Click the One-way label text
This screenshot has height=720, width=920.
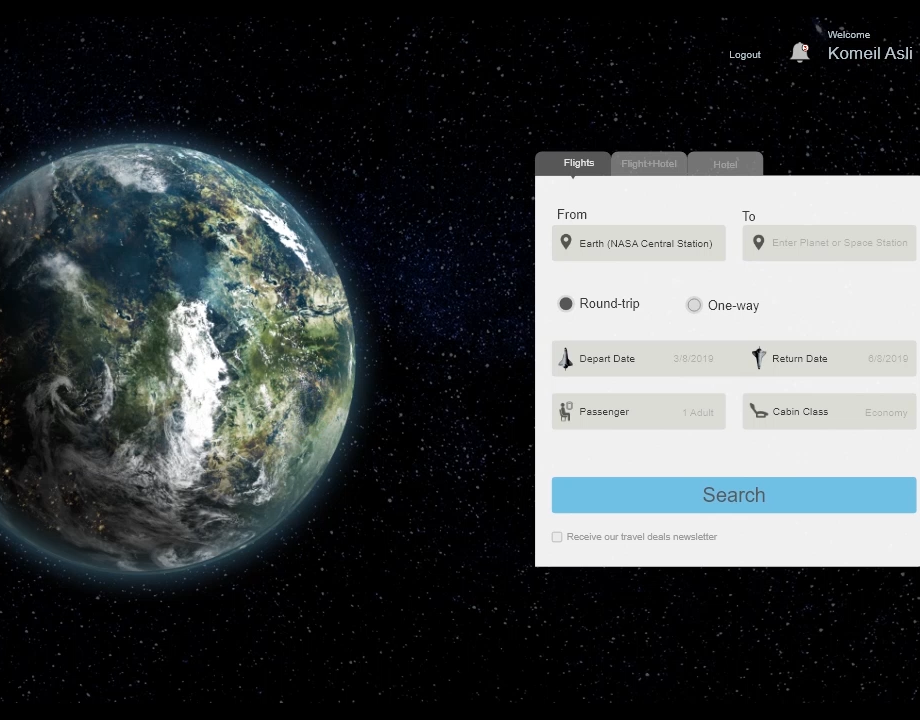[x=733, y=305]
